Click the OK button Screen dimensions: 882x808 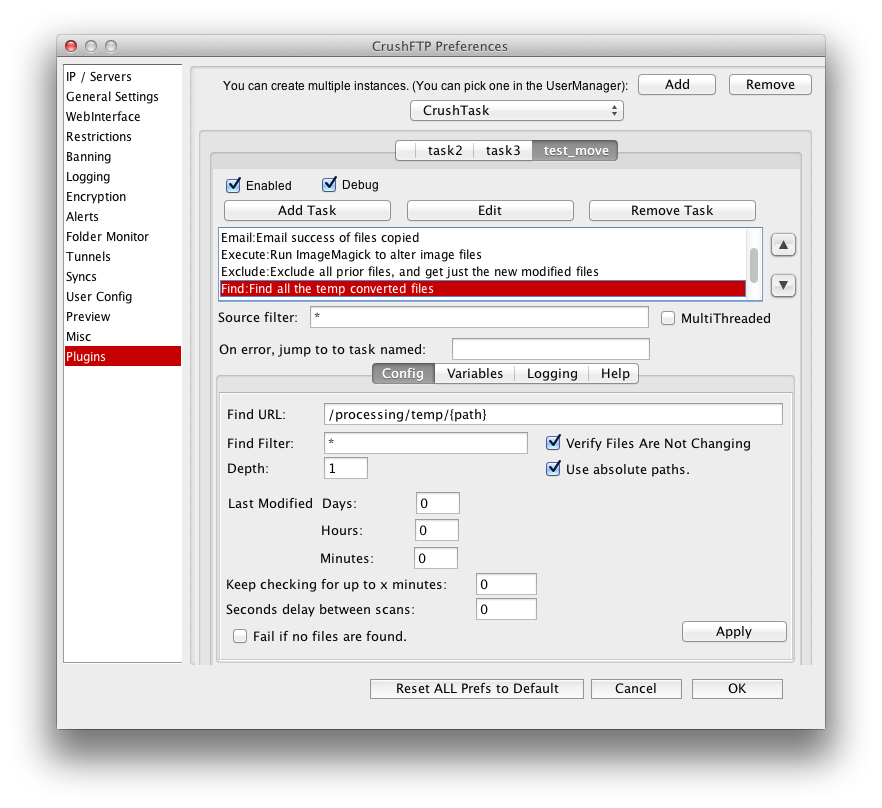coord(737,689)
